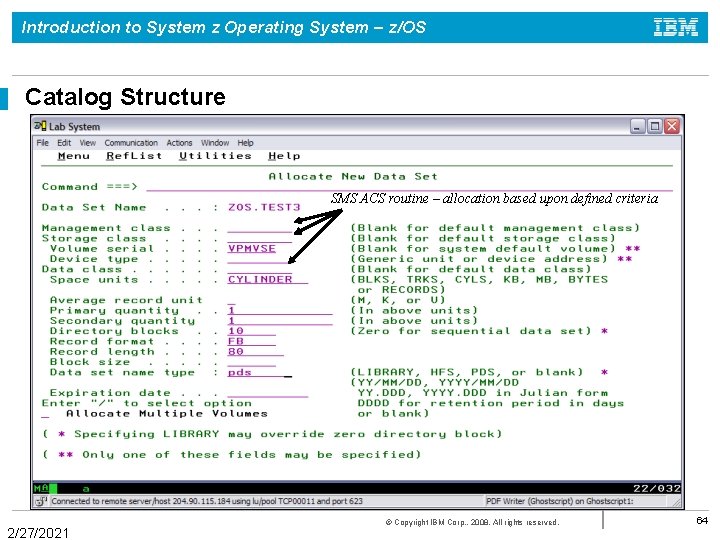720x540 pixels.
Task: Click the Zero for sequential data set hint
Action: (471, 331)
